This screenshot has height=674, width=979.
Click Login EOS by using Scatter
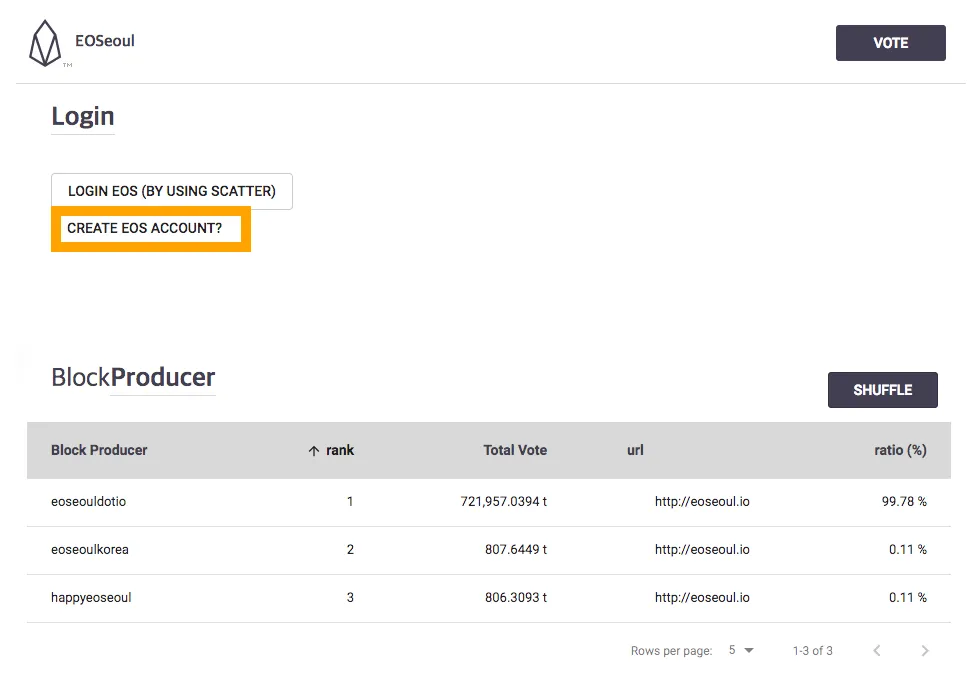[x=172, y=191]
